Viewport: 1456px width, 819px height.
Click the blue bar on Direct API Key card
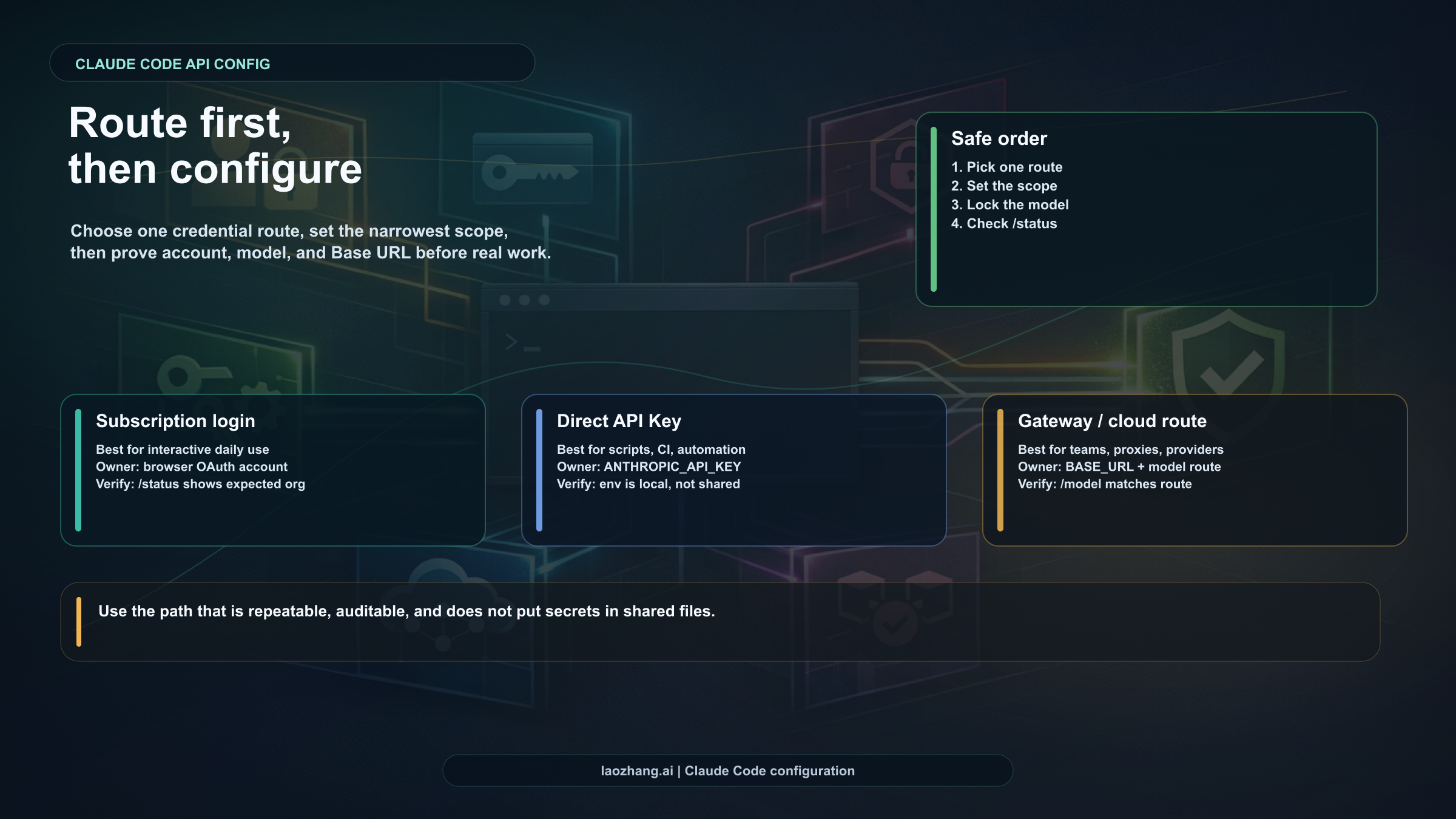pos(539,470)
